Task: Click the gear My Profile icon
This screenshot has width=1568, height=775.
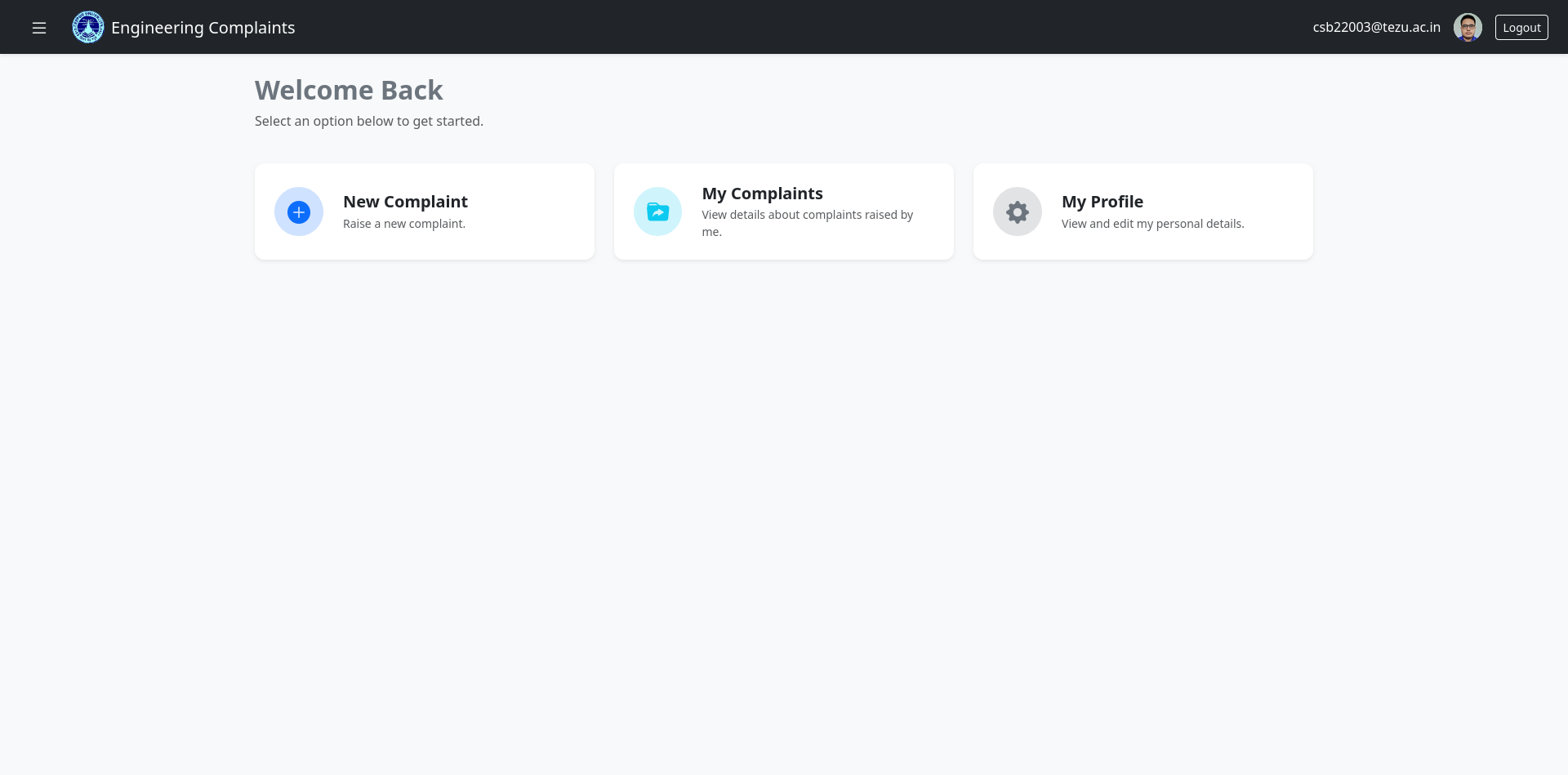Action: tap(1018, 212)
